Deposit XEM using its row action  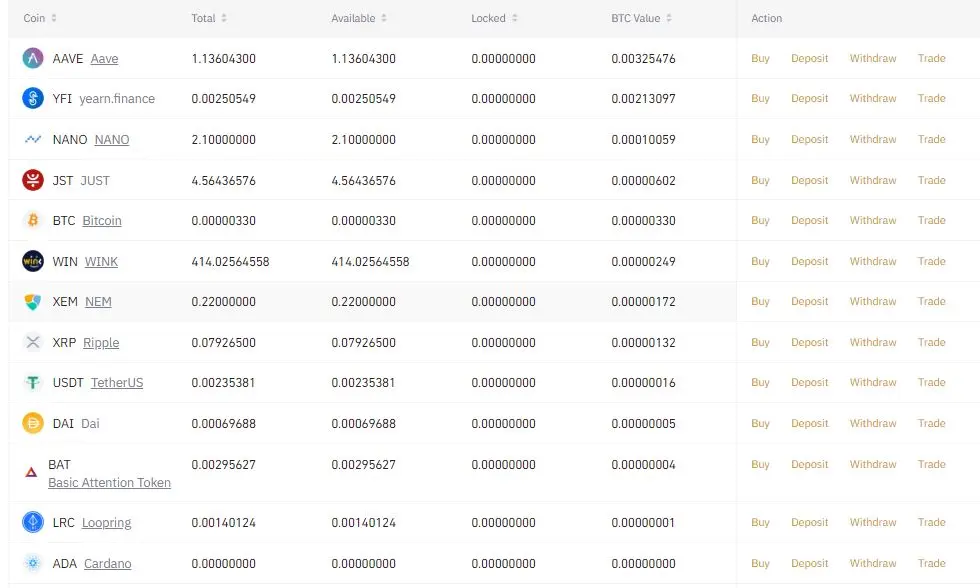click(x=809, y=301)
